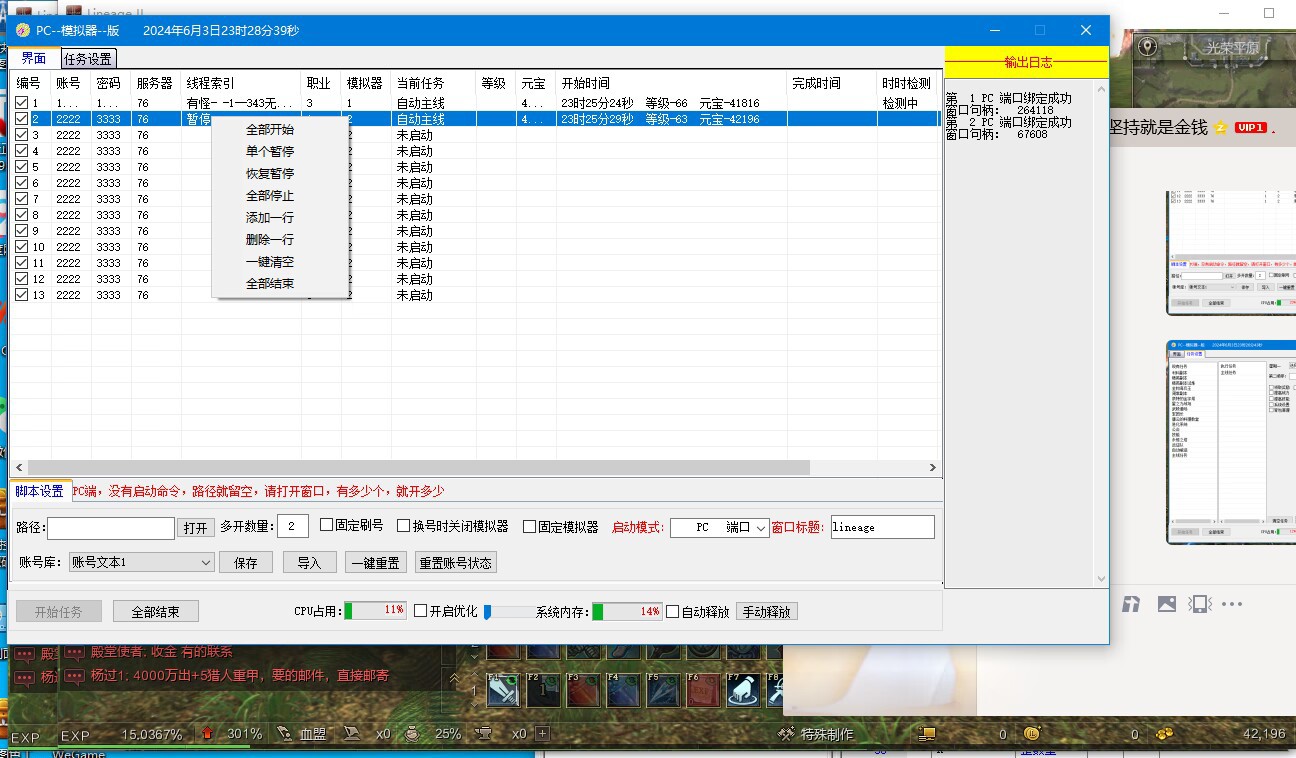
Task: Open the 启动模式 PC端口 dropdown
Action: click(x=761, y=528)
